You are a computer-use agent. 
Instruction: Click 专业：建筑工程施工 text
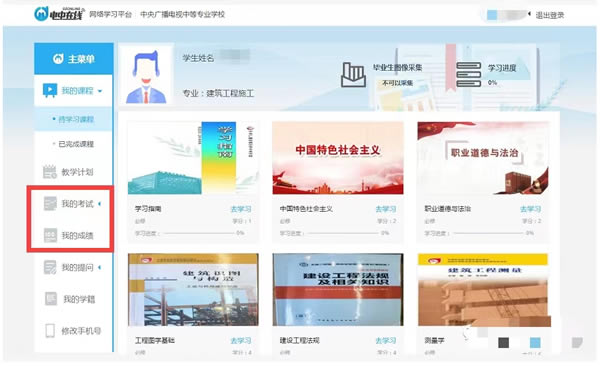point(218,93)
